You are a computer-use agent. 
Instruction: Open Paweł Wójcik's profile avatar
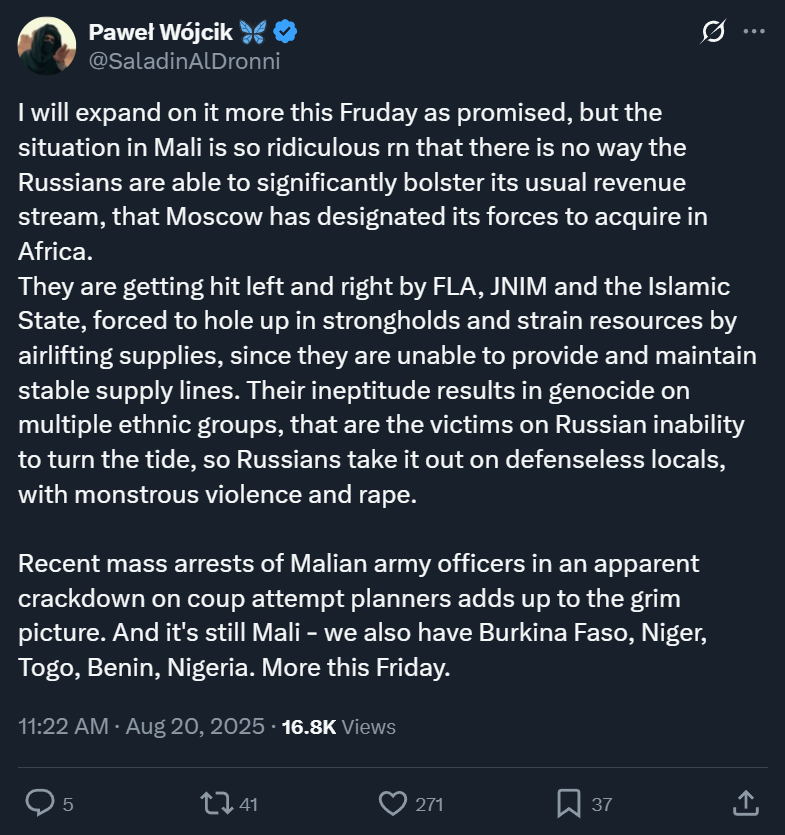coord(47,45)
